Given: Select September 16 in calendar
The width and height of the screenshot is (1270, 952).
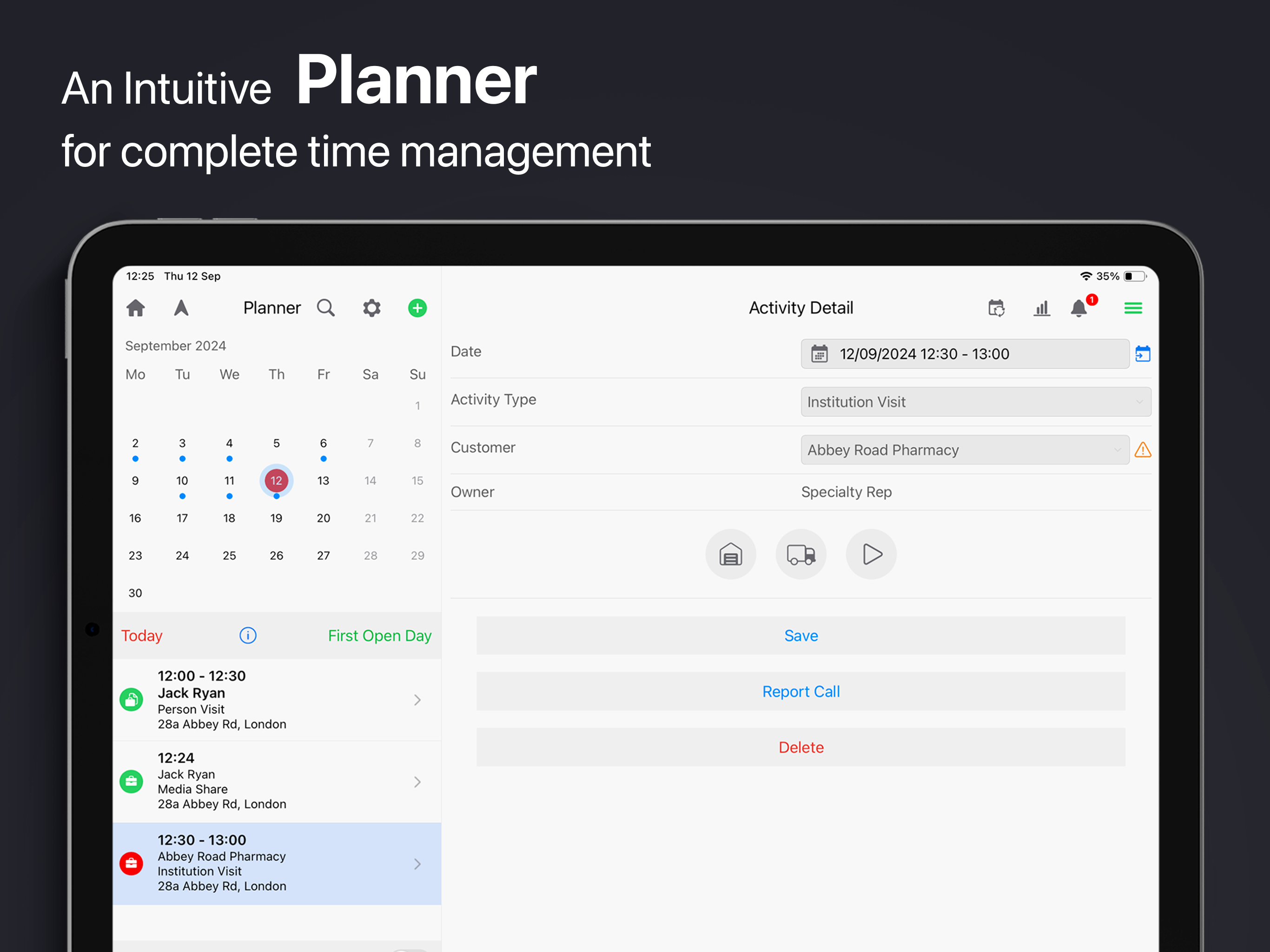Looking at the screenshot, I should pyautogui.click(x=135, y=518).
